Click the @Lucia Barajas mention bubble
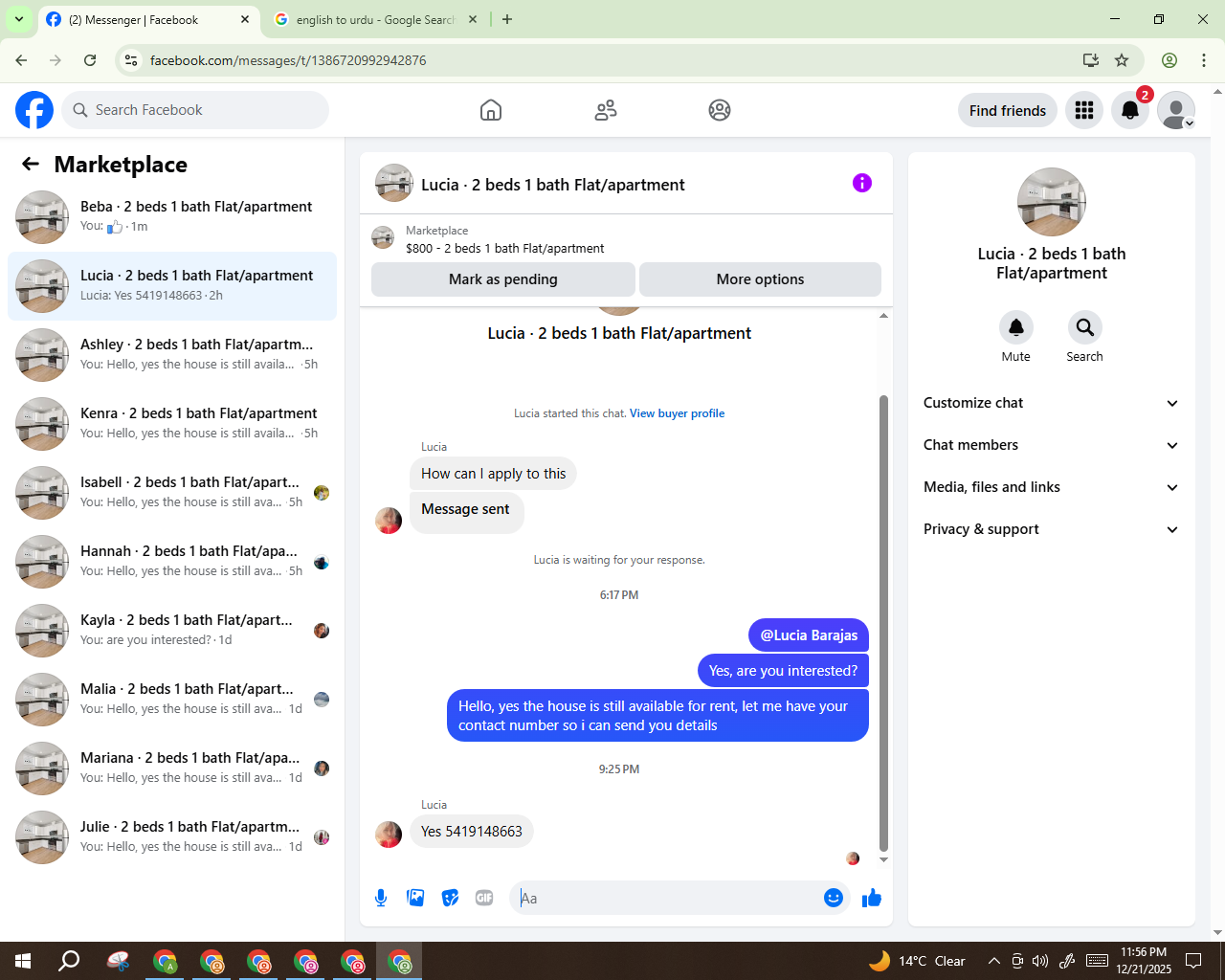Viewport: 1225px width, 980px height. [x=809, y=635]
